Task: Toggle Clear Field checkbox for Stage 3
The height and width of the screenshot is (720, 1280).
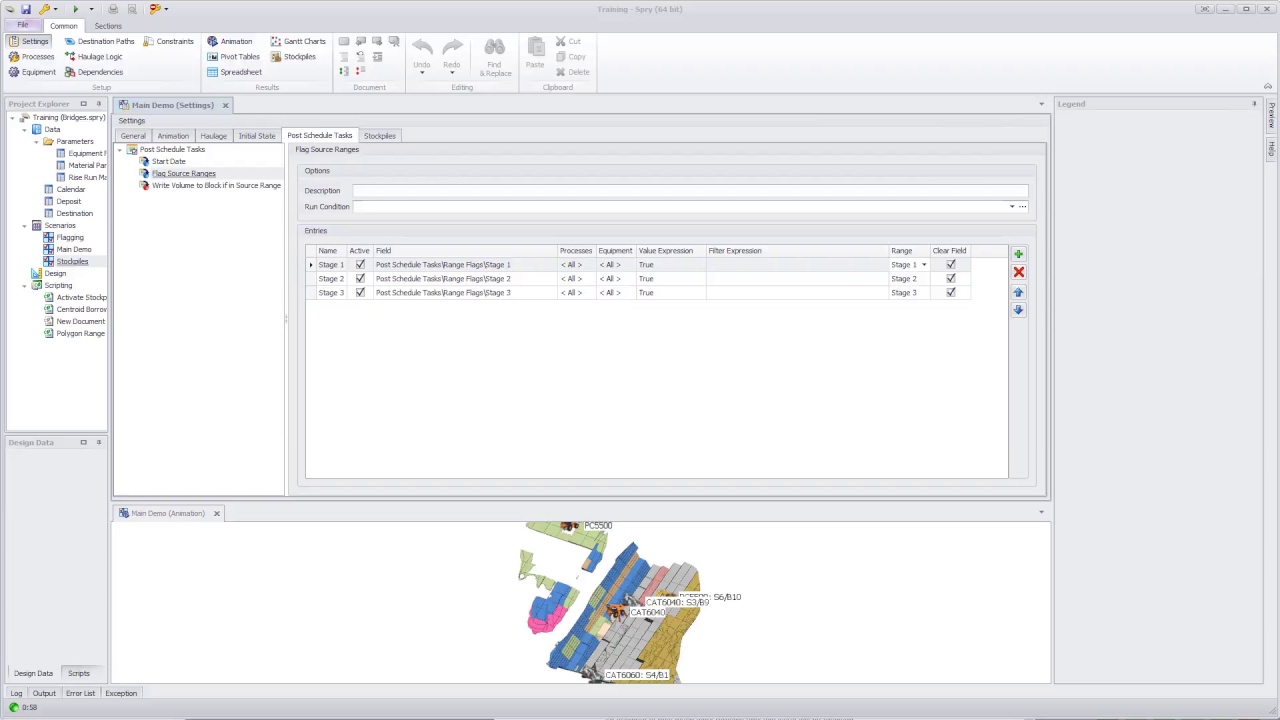Action: coord(951,293)
